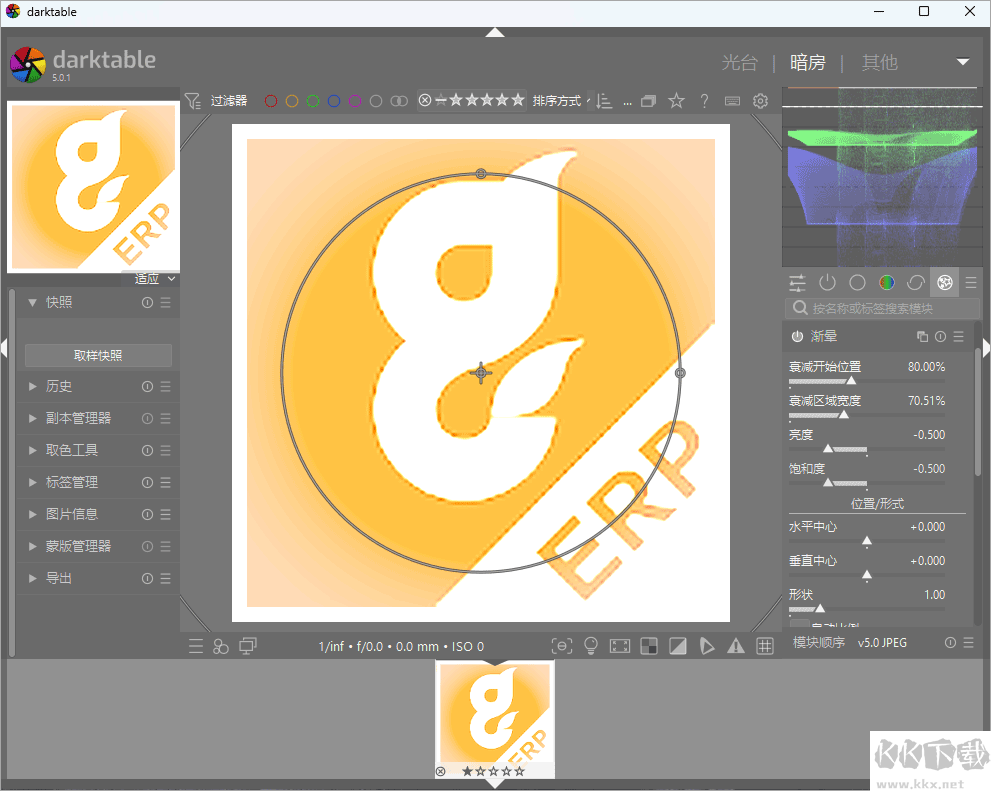This screenshot has height=791, width=991.
Task: Open the help question mark icon
Action: [x=704, y=101]
